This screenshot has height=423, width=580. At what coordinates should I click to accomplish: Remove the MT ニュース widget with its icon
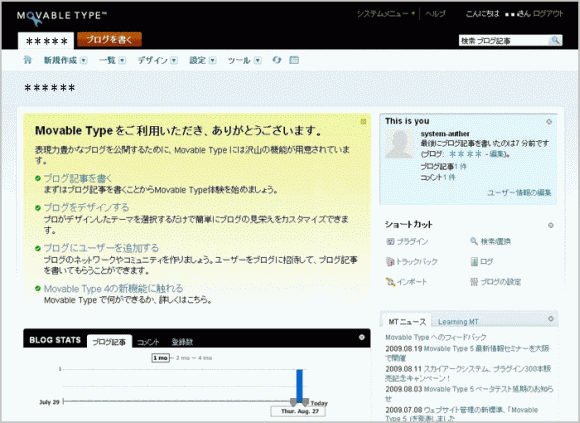click(550, 319)
